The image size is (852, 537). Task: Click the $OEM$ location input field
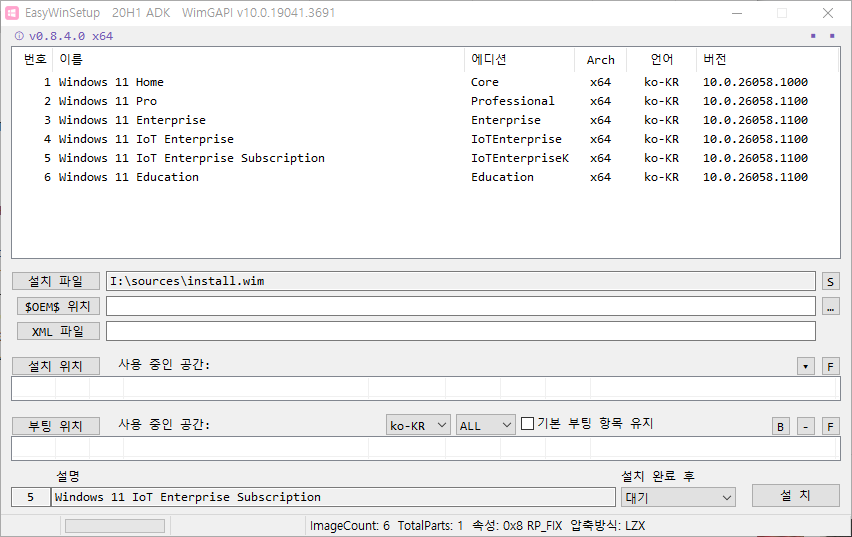(461, 306)
